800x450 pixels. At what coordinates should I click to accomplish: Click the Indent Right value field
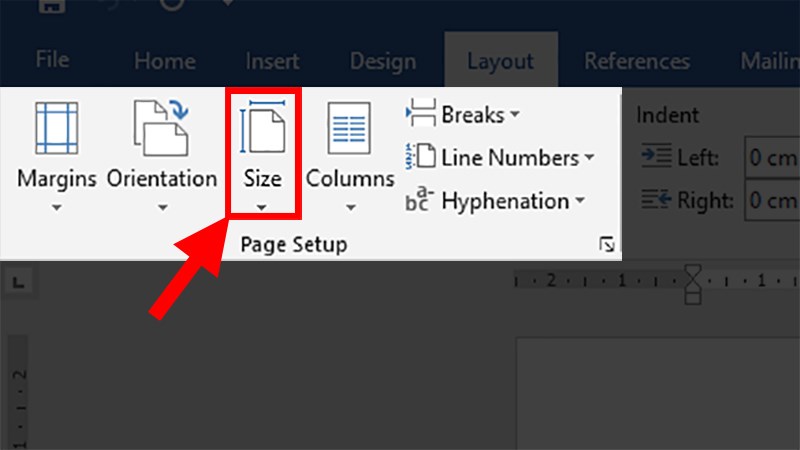(772, 201)
